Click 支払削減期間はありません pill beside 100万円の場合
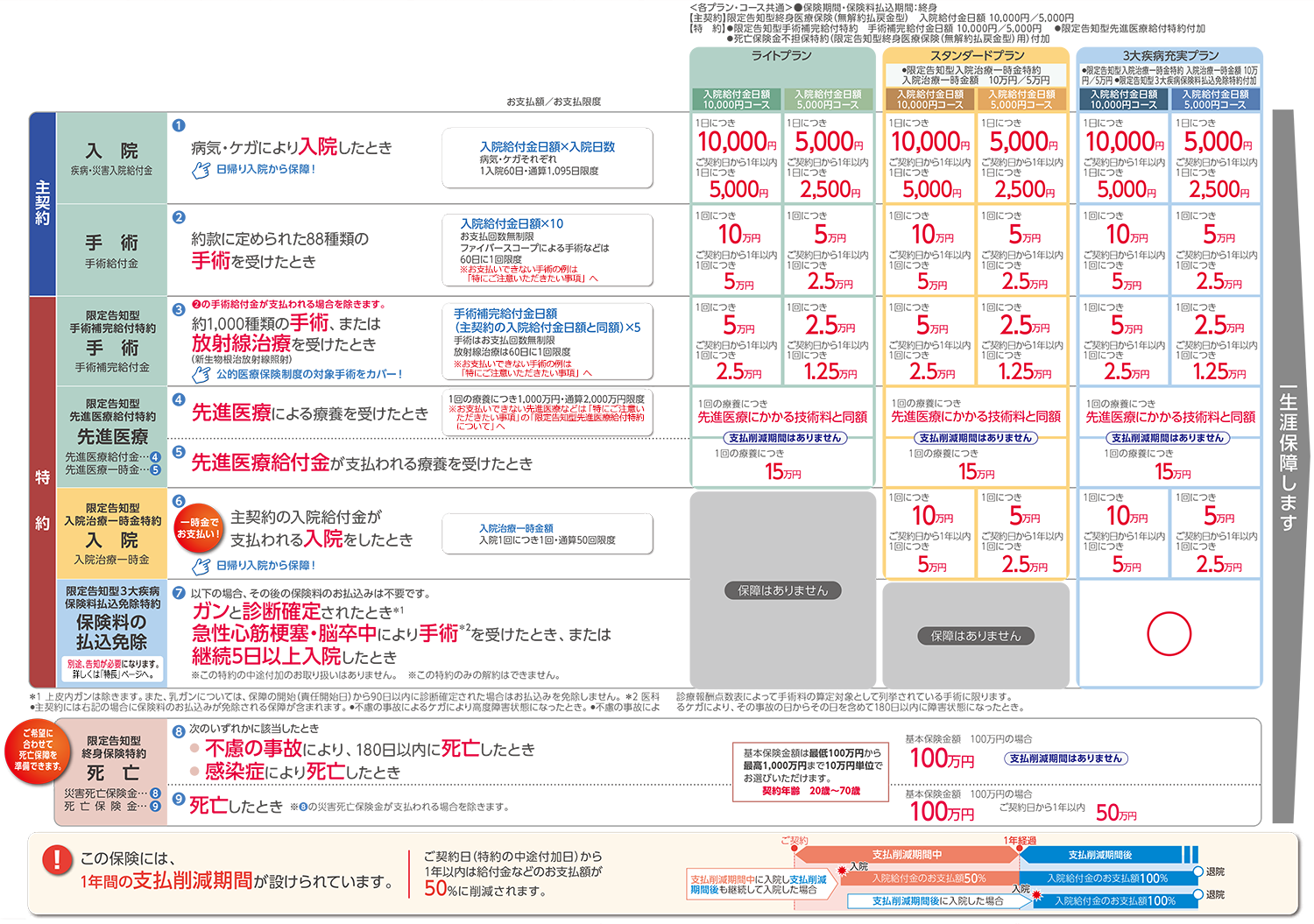1314x924 pixels. tap(1065, 758)
